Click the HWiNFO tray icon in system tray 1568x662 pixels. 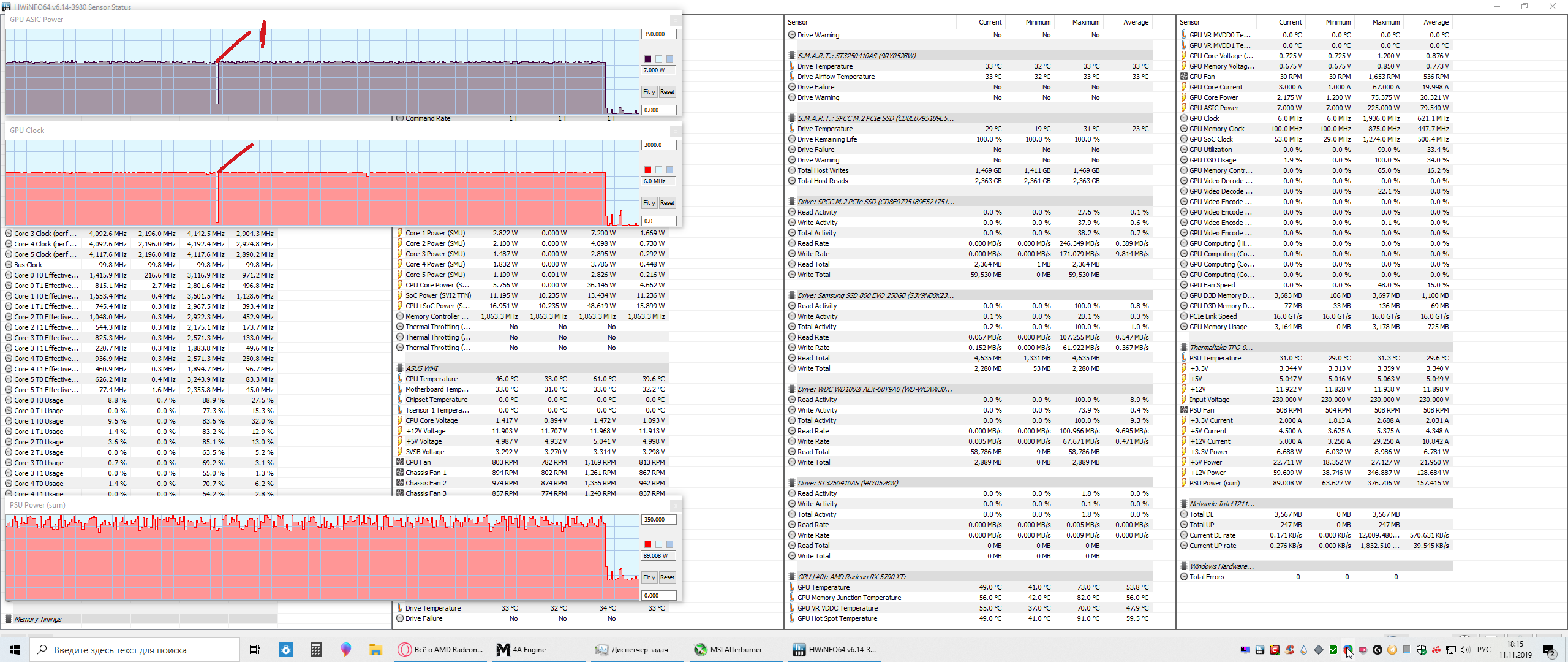click(x=1260, y=650)
